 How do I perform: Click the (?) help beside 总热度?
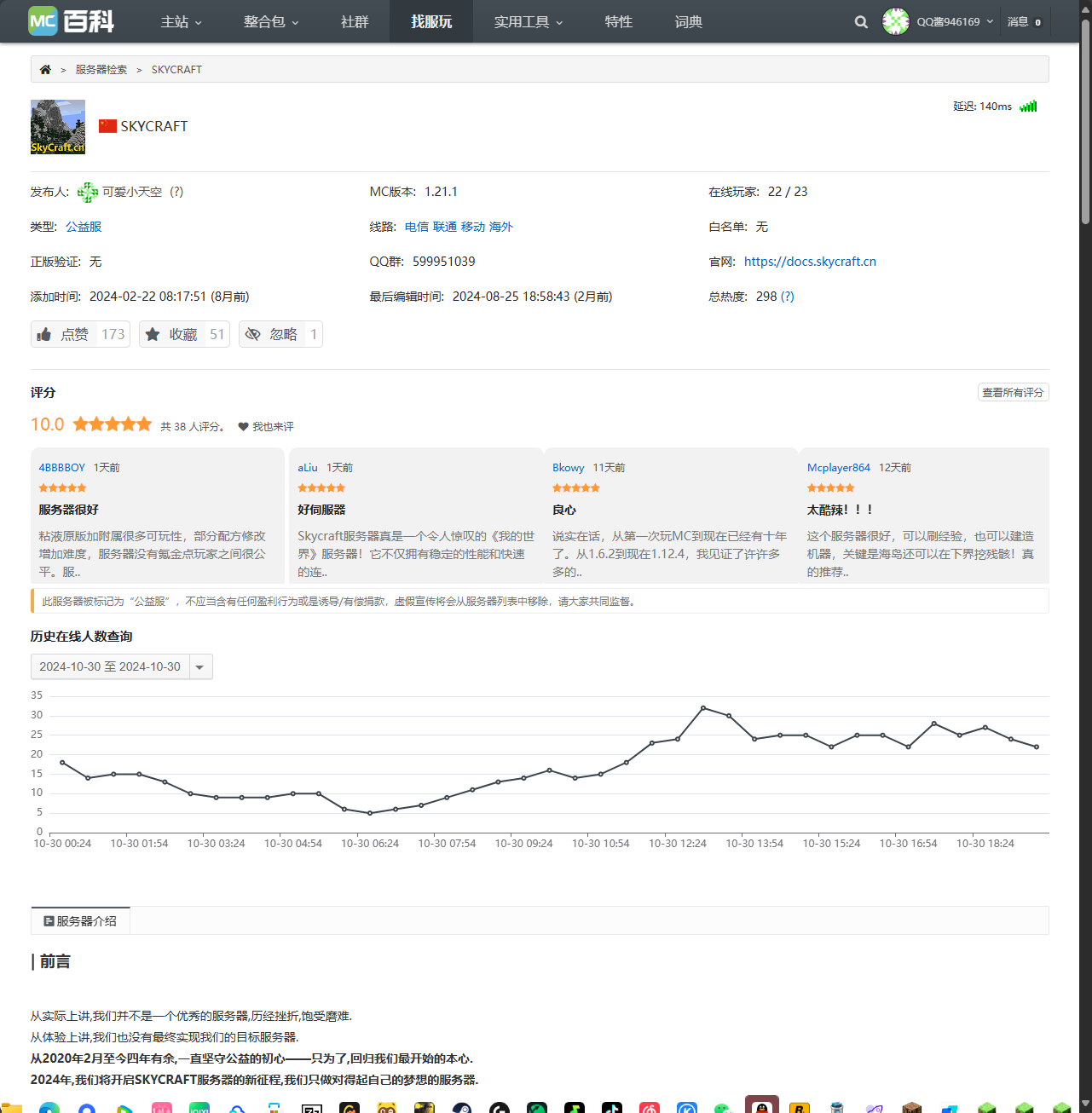pos(788,297)
